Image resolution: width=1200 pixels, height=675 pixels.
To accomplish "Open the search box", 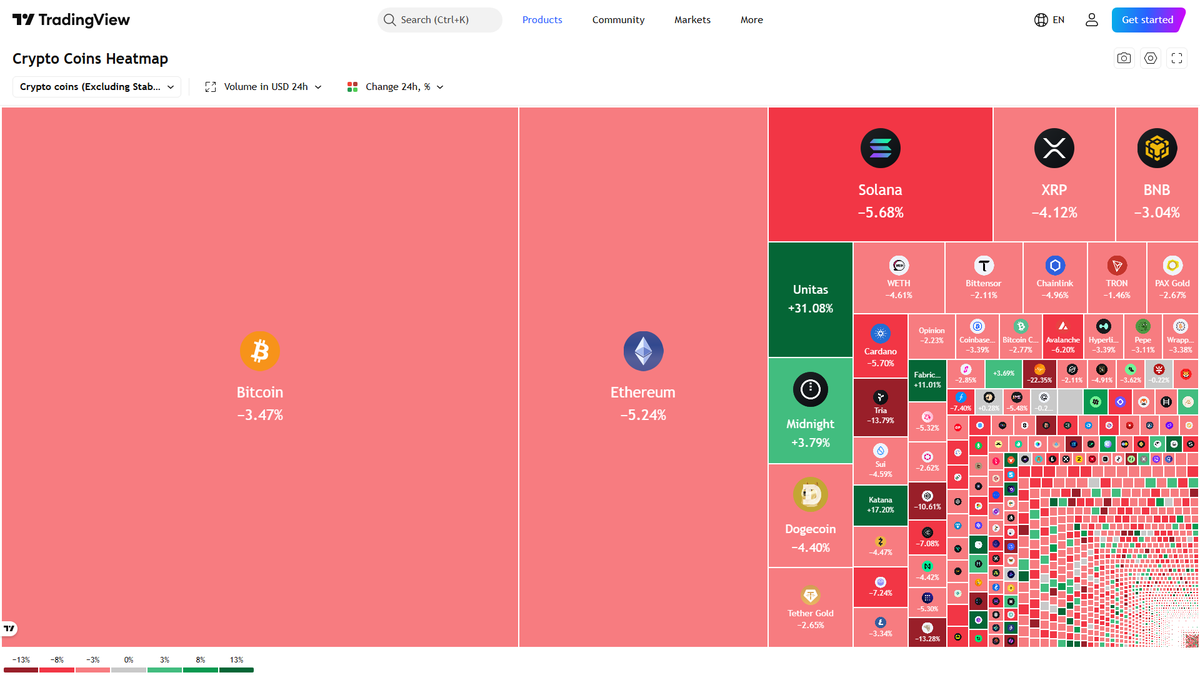I will tap(440, 20).
